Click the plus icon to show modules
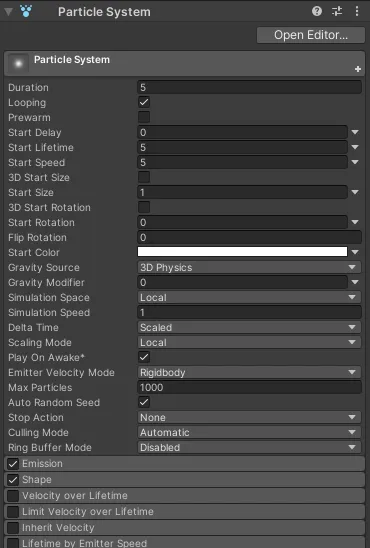Image resolution: width=370 pixels, height=548 pixels. pos(357,69)
